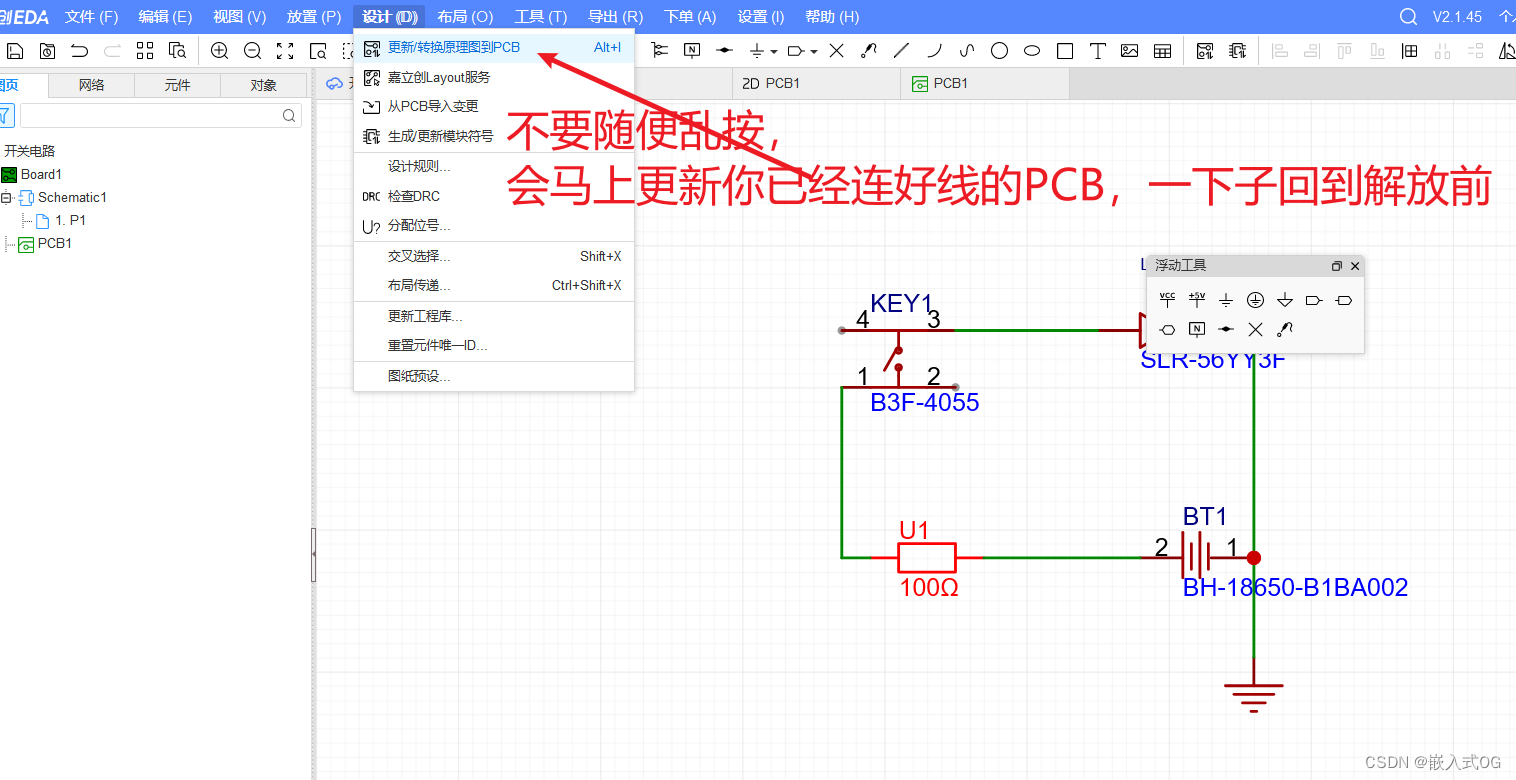Place signal ground symbol in floating tools
The image size is (1516, 780).
1226,300
